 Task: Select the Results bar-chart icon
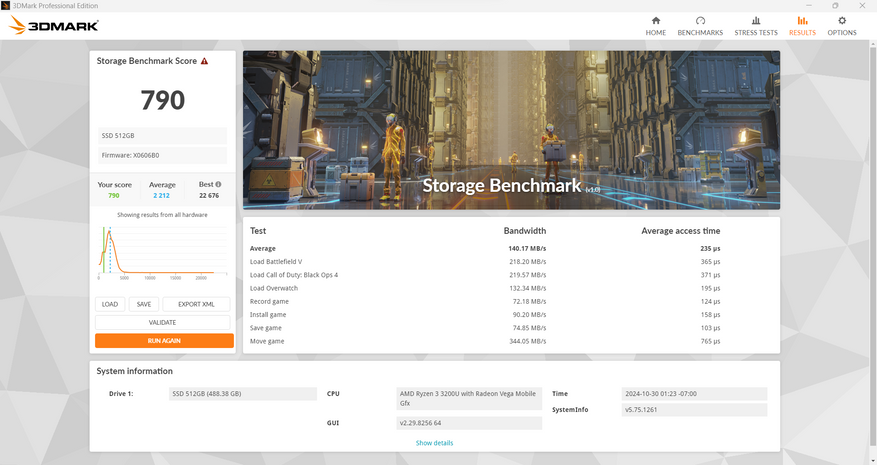(x=802, y=21)
